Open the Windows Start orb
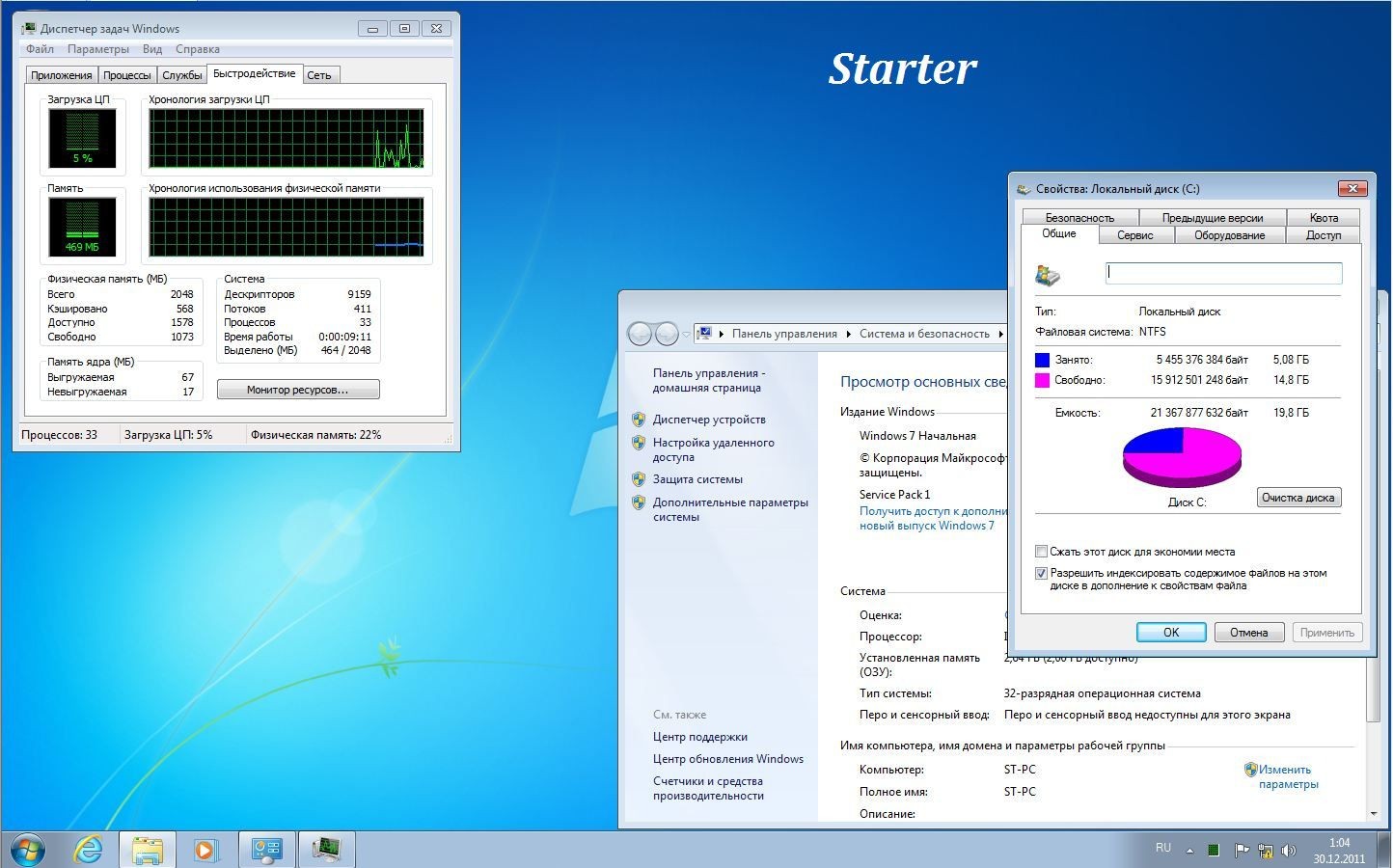This screenshot has width=1393, height=868. click(x=27, y=850)
